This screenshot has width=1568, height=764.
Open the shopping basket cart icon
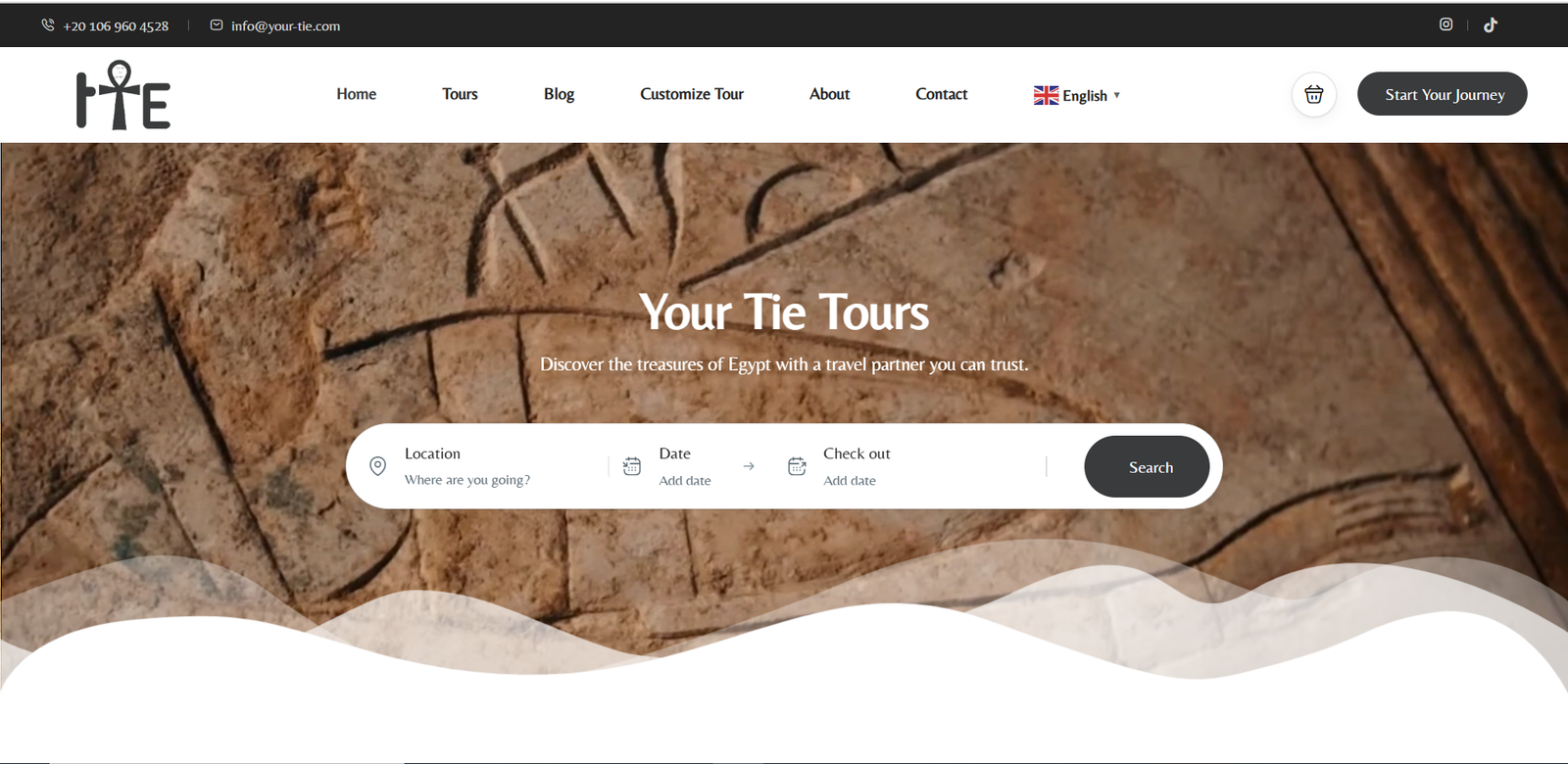pos(1314,95)
